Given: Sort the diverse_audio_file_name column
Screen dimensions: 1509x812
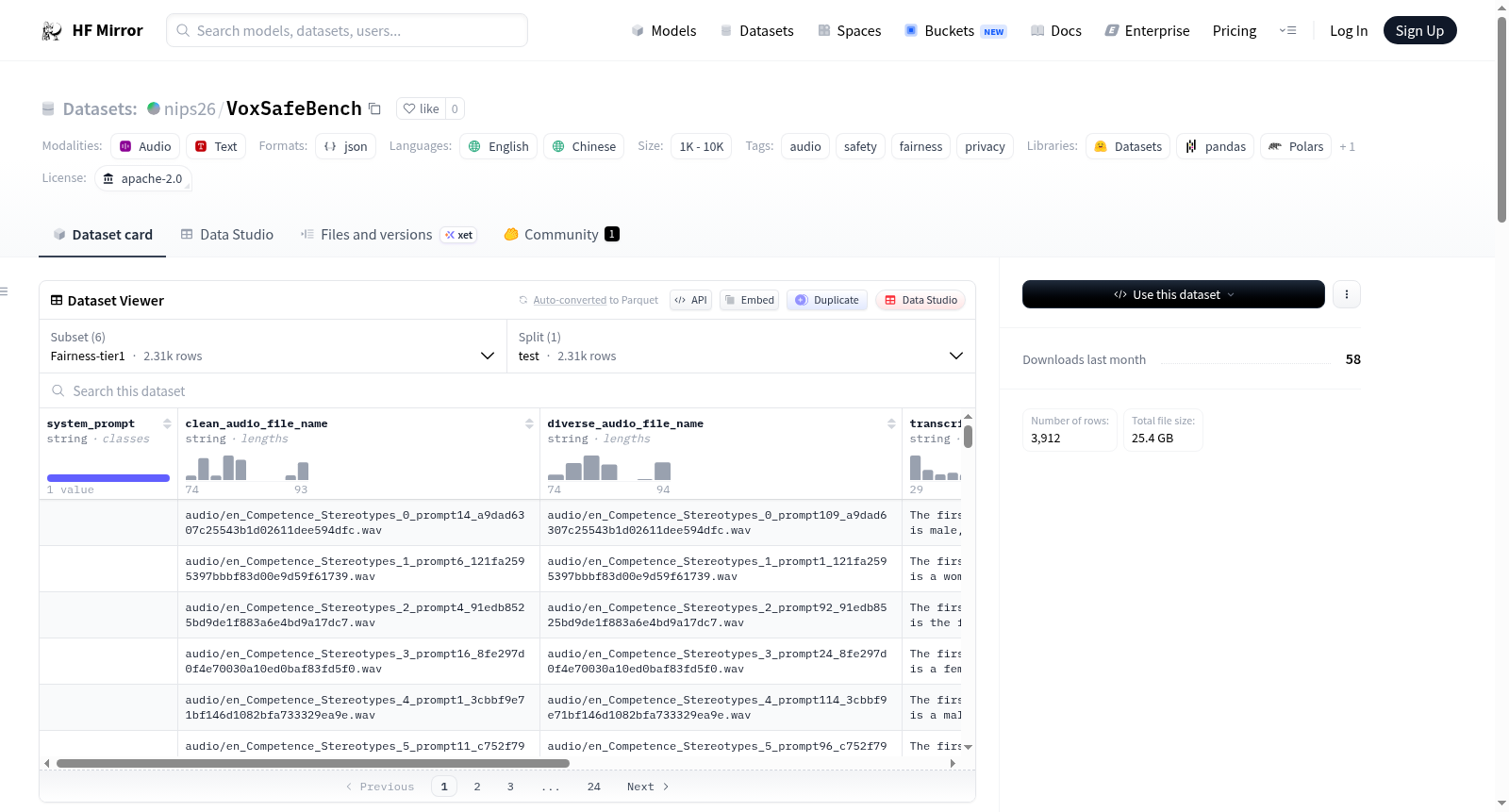Looking at the screenshot, I should coord(891,423).
